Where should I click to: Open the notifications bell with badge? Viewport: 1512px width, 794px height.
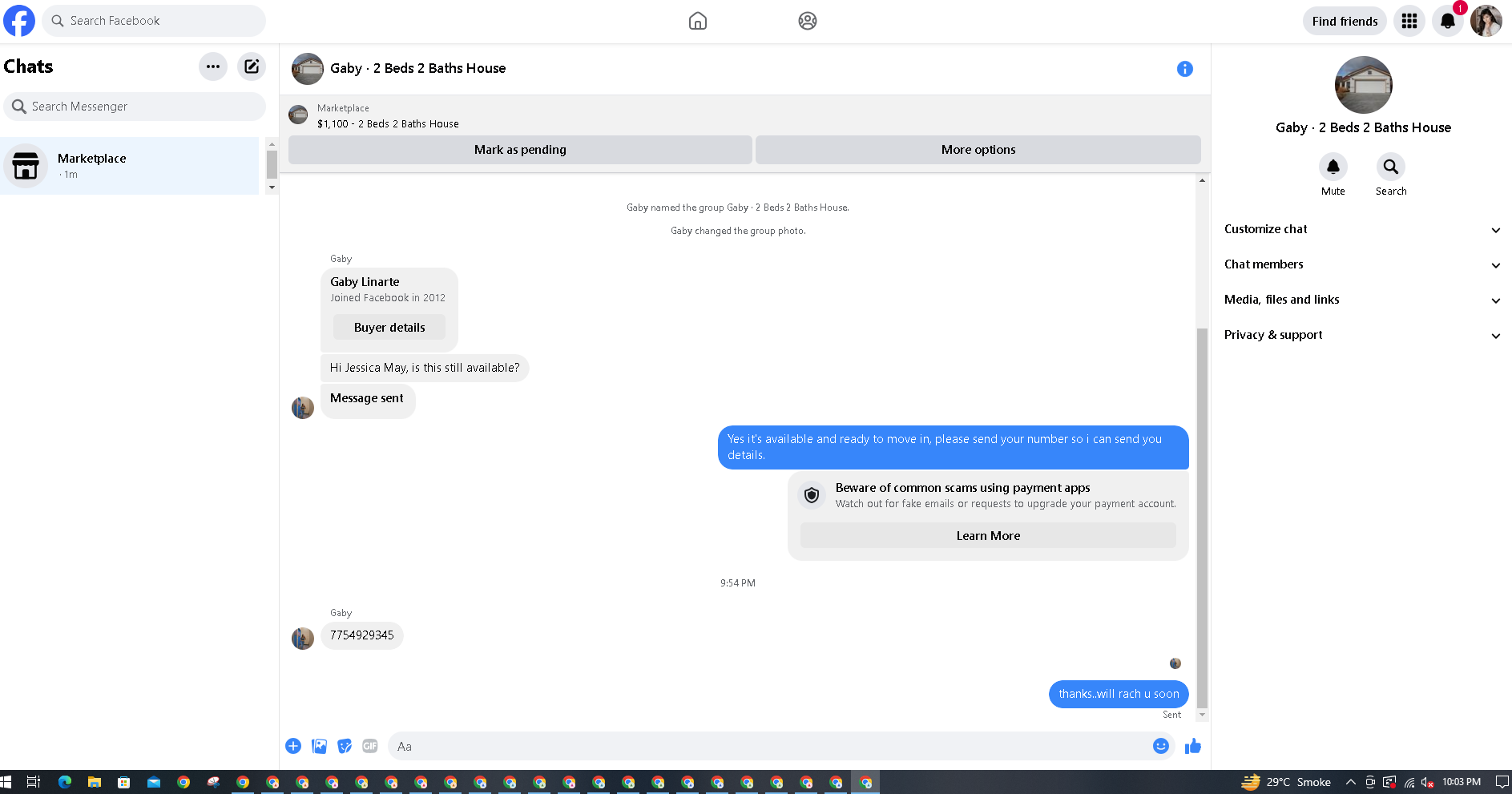click(1448, 21)
